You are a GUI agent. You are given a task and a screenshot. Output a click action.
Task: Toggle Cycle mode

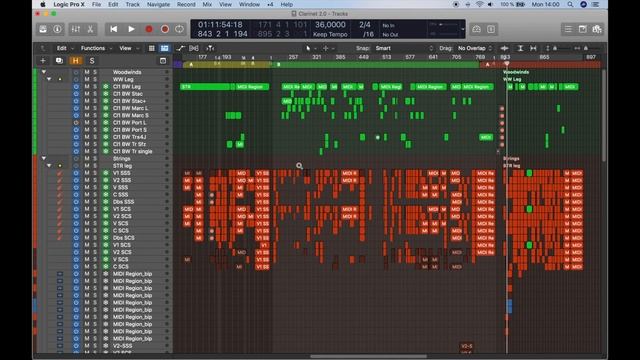pos(179,29)
